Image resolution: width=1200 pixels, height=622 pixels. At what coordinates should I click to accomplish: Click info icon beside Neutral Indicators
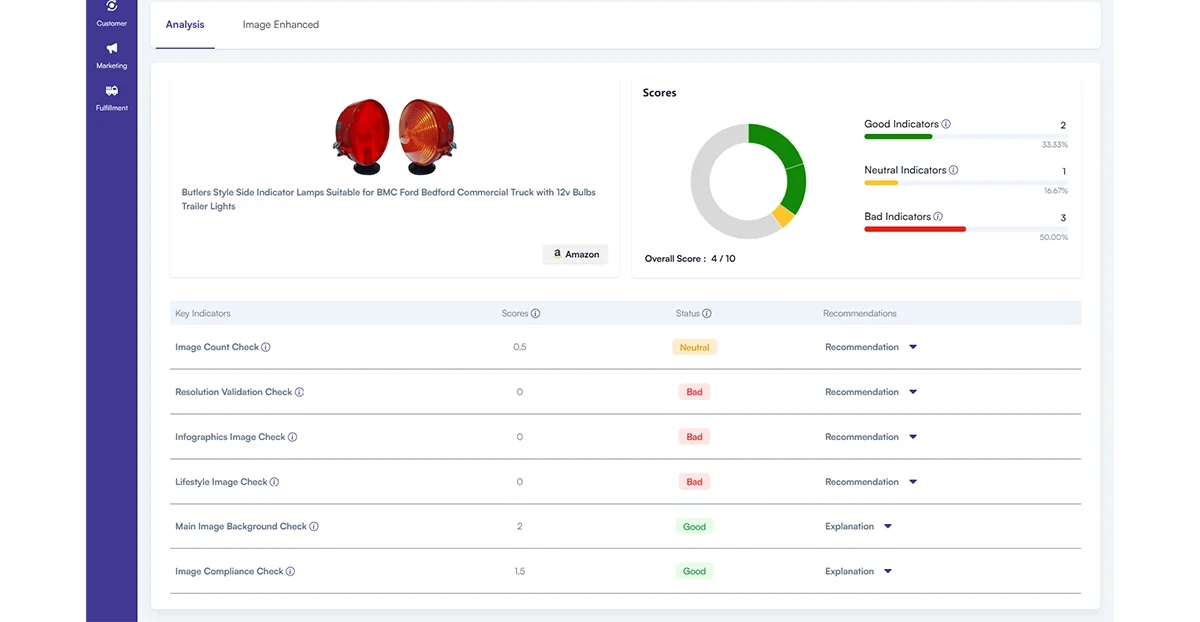(953, 170)
